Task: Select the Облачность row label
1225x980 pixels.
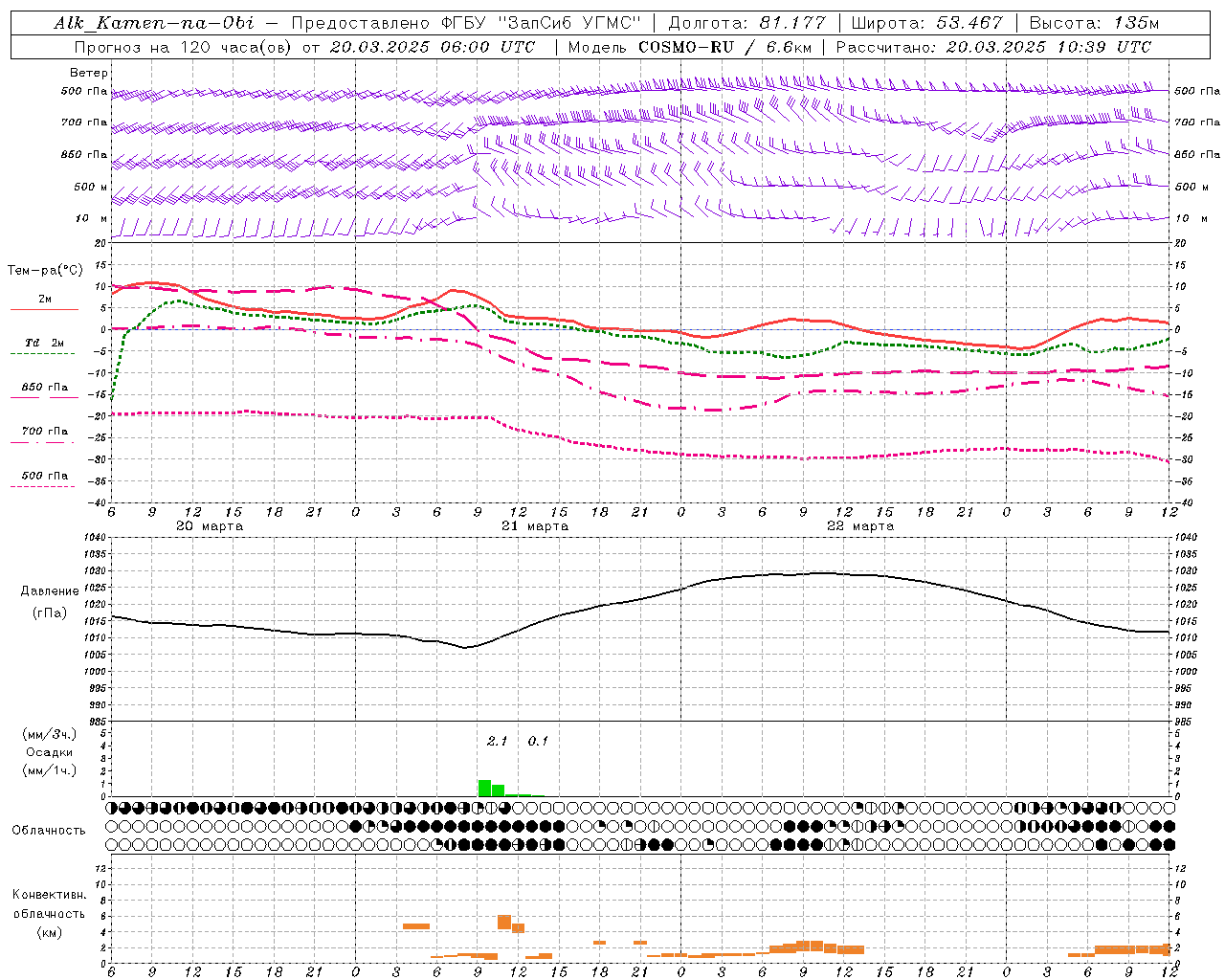Action: [49, 830]
